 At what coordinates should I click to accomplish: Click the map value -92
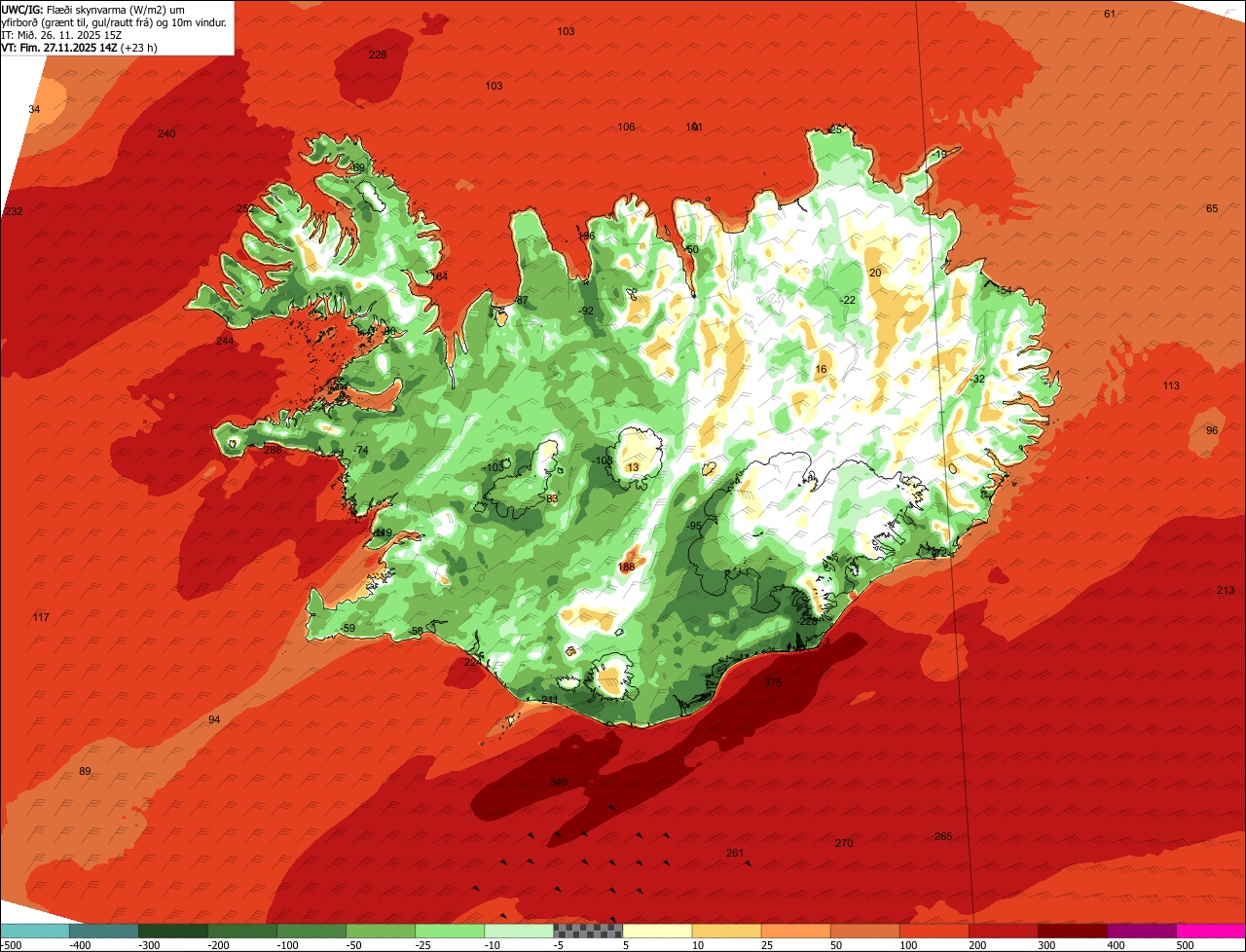pyautogui.click(x=585, y=311)
